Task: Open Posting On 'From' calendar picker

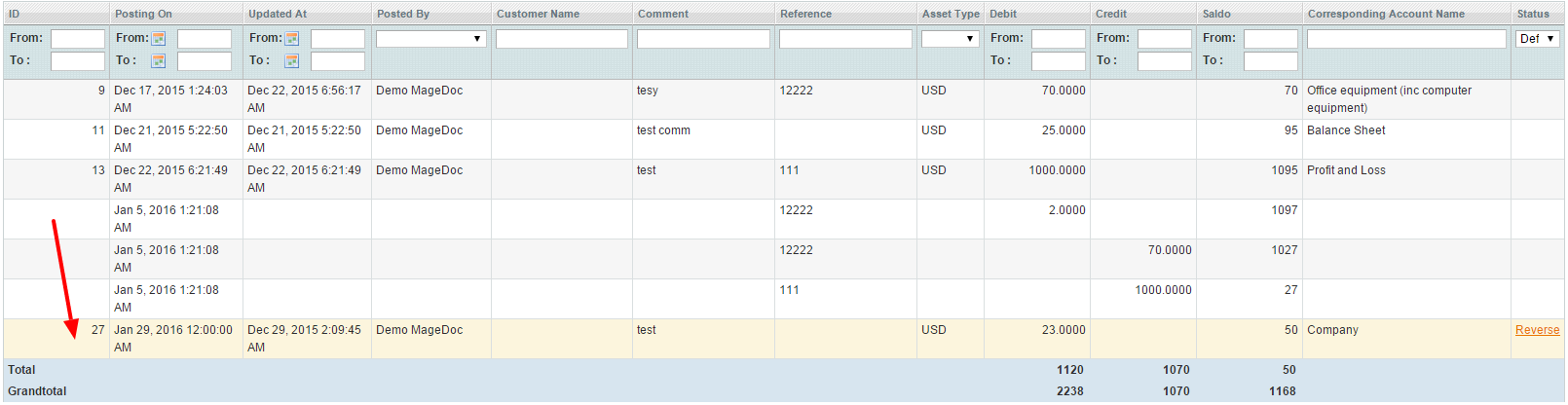Action: (x=159, y=39)
